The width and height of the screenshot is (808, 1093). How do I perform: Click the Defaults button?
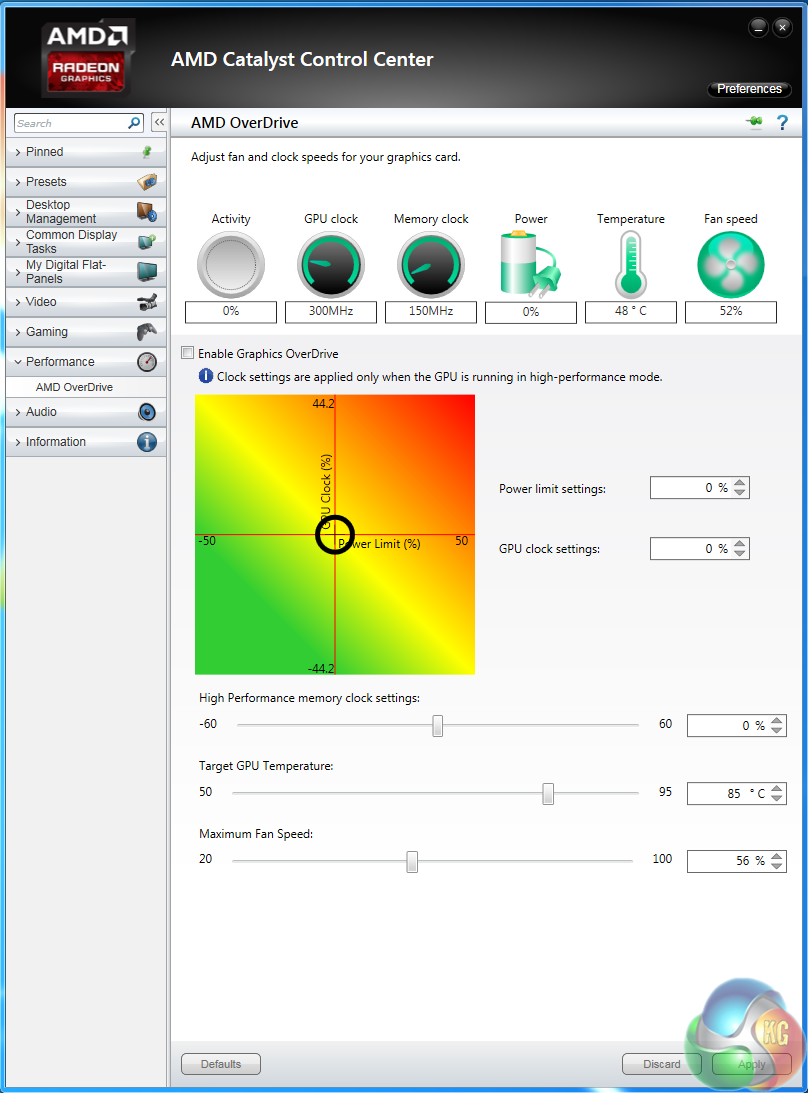tap(220, 1064)
